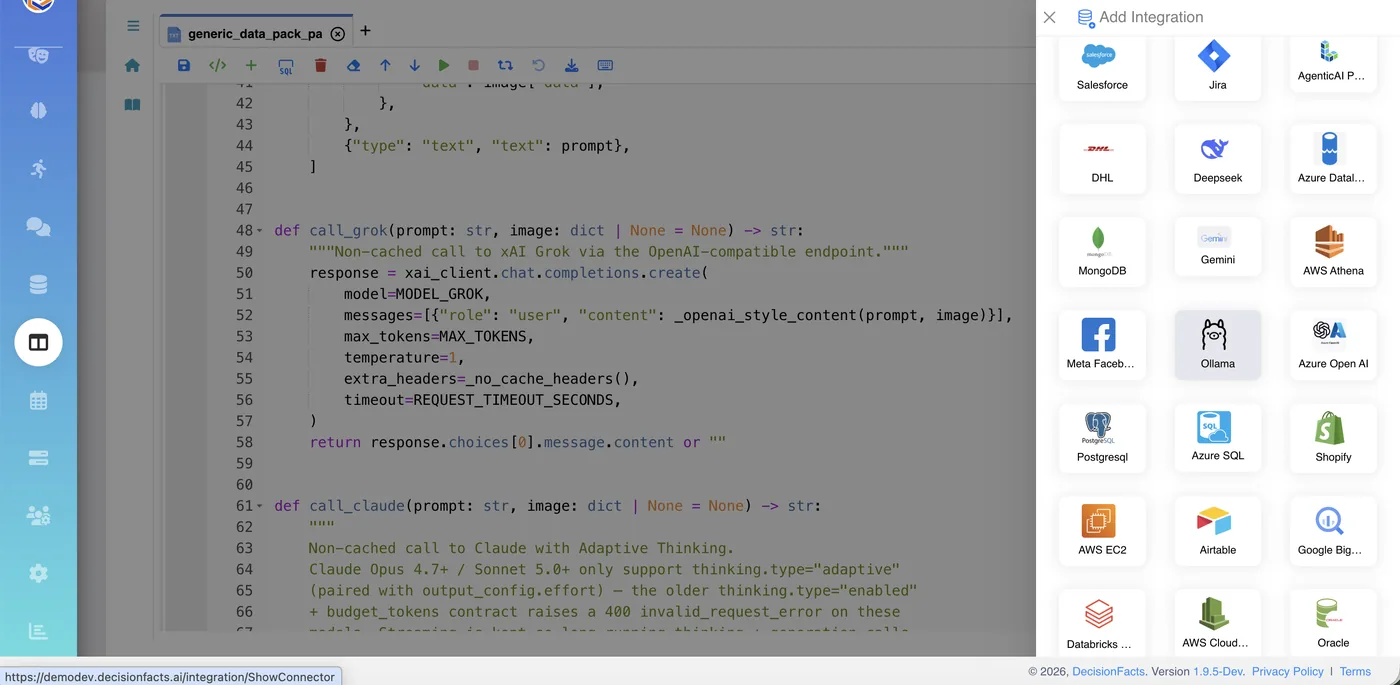
Task: Click the download icon in editor toolbar
Action: click(571, 65)
